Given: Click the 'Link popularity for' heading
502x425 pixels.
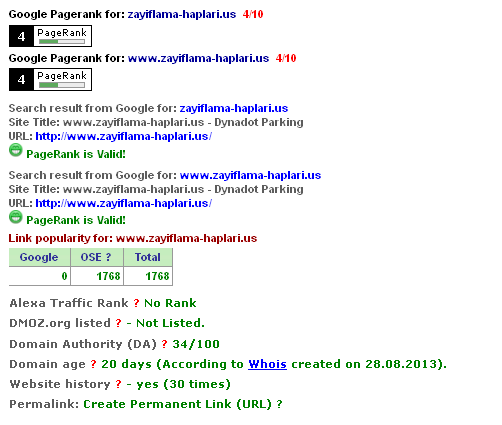Looking at the screenshot, I should coord(133,238).
